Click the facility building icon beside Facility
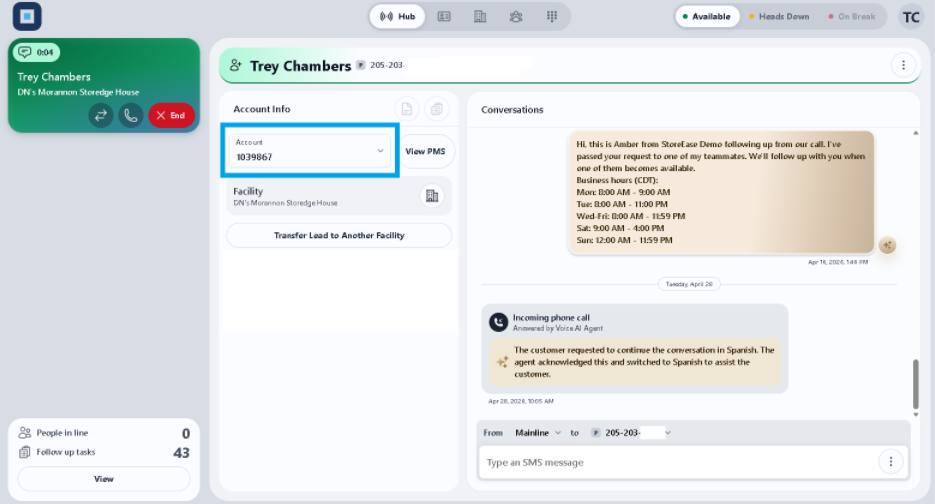 coord(432,196)
